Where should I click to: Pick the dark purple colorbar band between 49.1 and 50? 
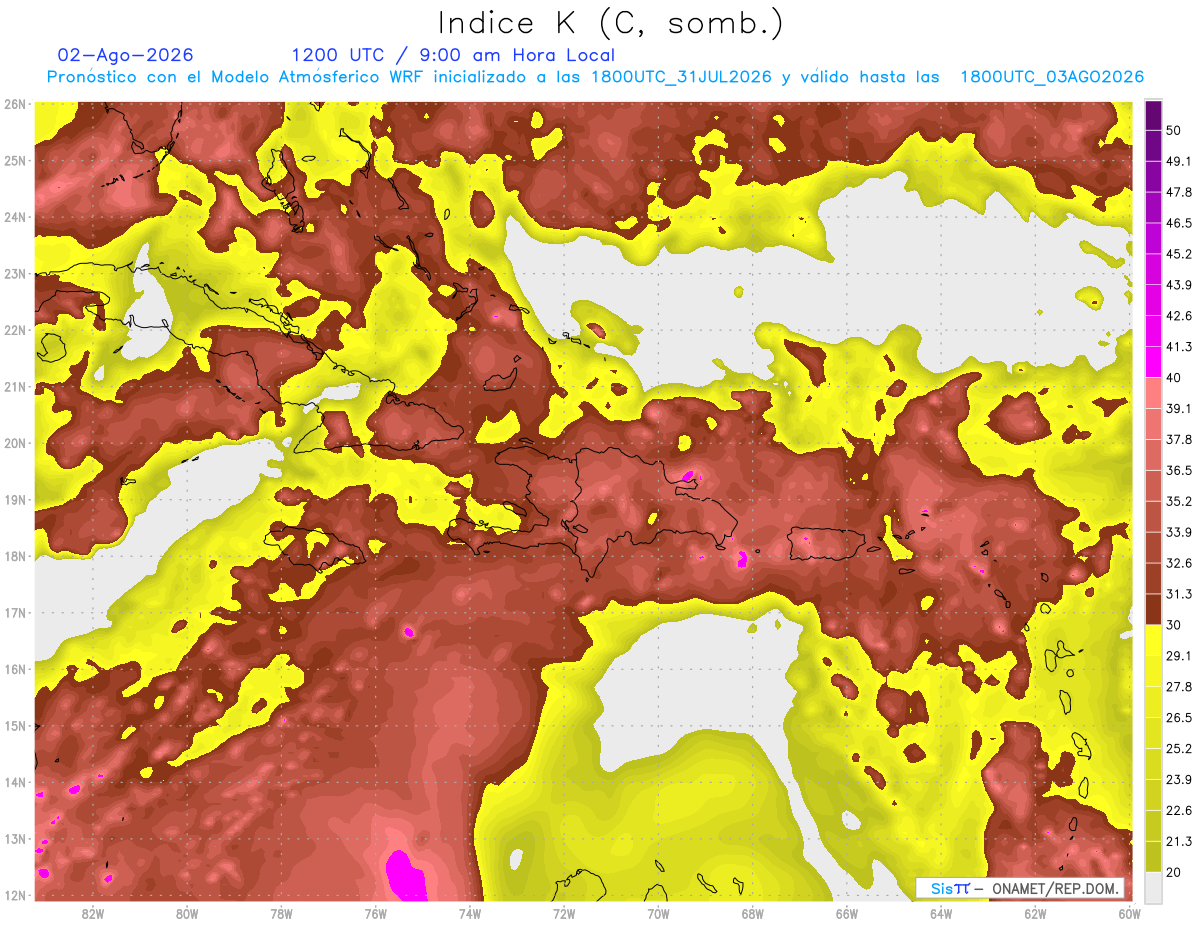tap(1153, 146)
